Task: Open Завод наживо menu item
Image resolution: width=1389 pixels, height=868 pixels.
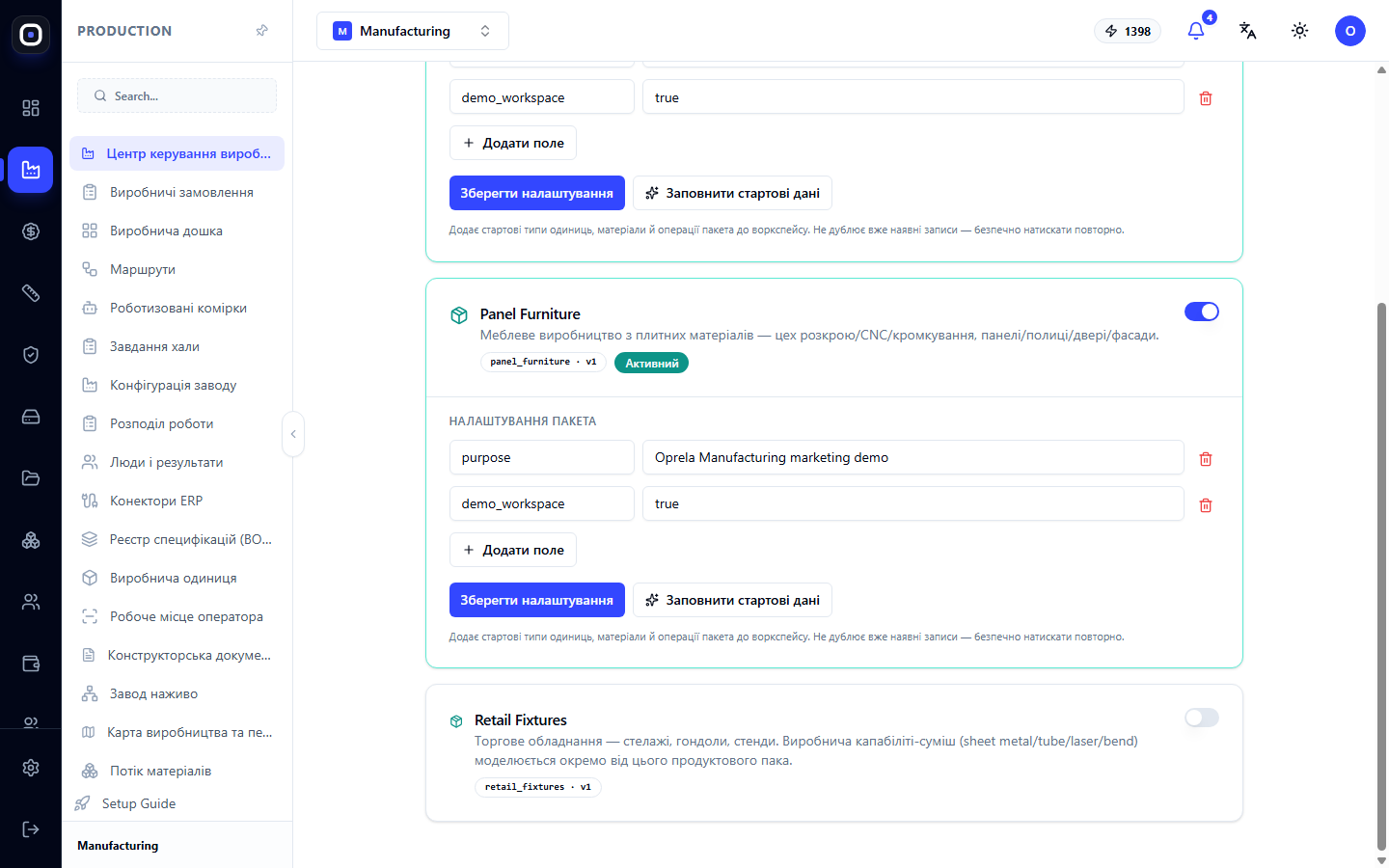Action: [x=177, y=693]
